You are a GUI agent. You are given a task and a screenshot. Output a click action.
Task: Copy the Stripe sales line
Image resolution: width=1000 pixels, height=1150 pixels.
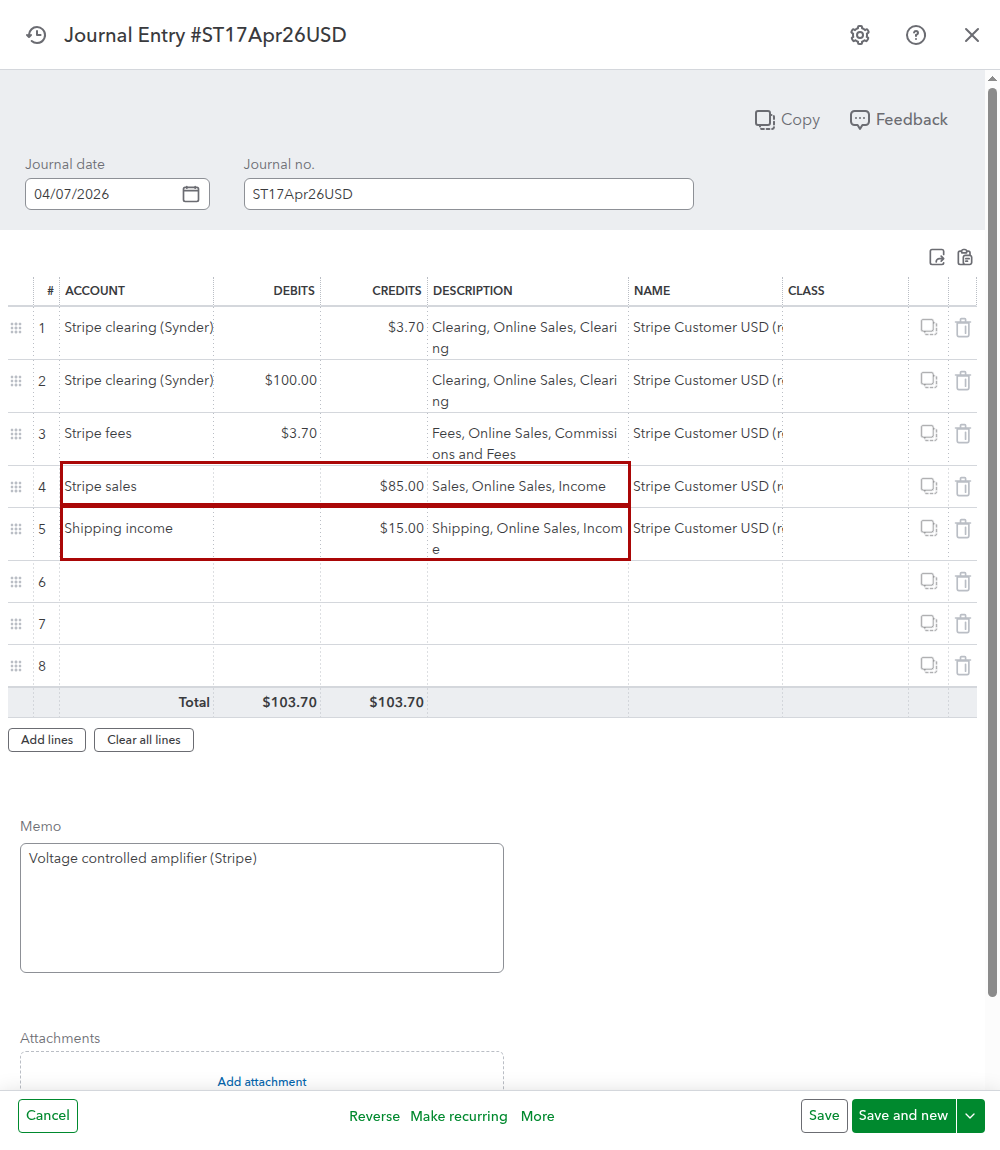point(929,486)
